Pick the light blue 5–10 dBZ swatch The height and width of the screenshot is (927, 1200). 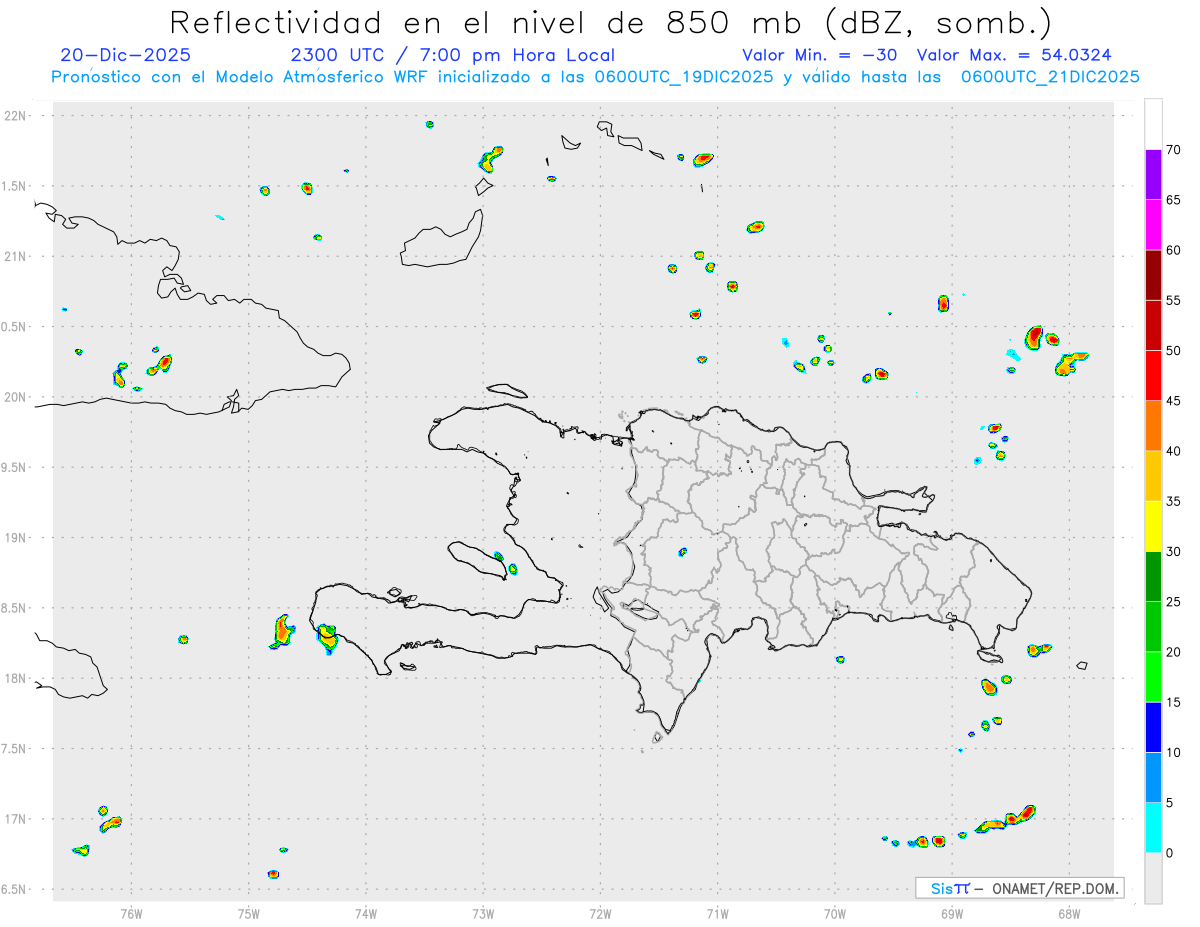coord(1153,777)
